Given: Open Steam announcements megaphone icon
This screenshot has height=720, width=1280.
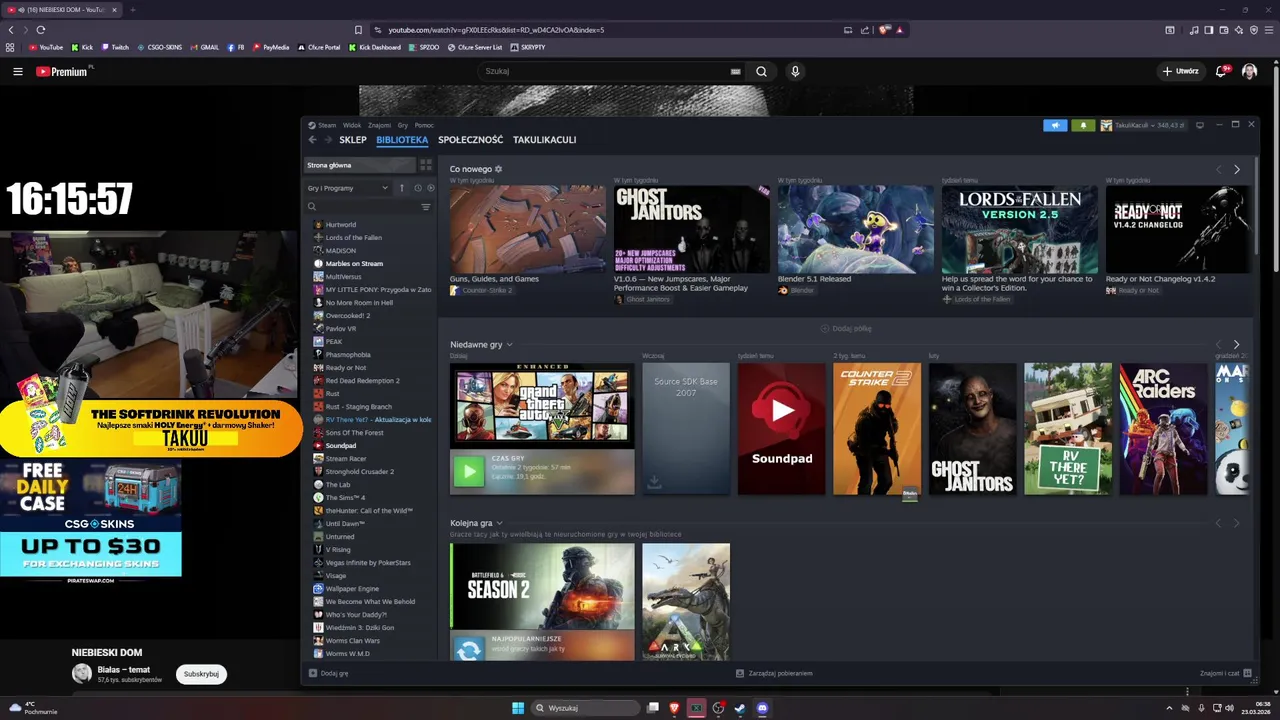Looking at the screenshot, I should pyautogui.click(x=1055, y=125).
